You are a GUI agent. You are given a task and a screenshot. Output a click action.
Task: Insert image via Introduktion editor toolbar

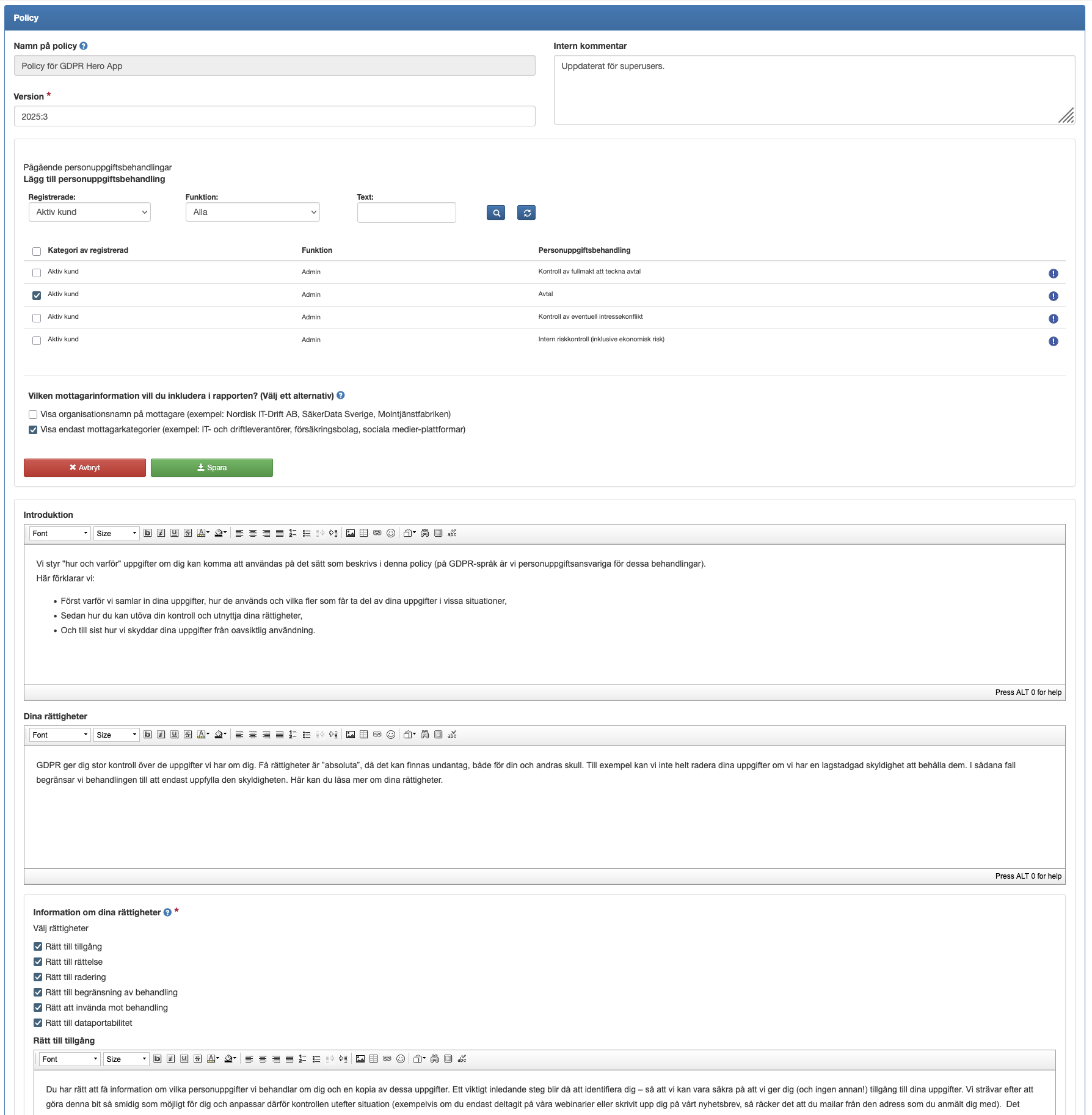[x=350, y=533]
